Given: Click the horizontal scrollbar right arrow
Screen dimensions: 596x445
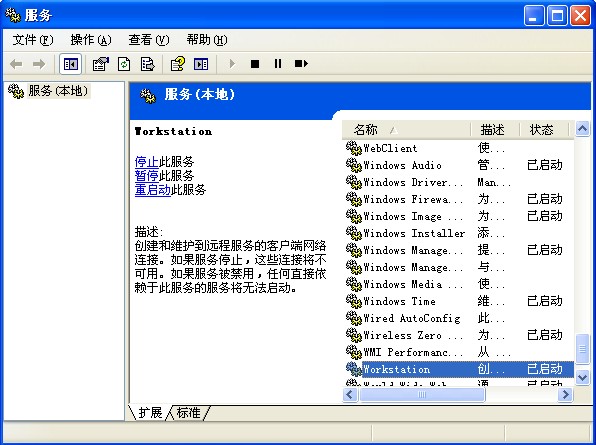Looking at the screenshot, I should tap(565, 394).
